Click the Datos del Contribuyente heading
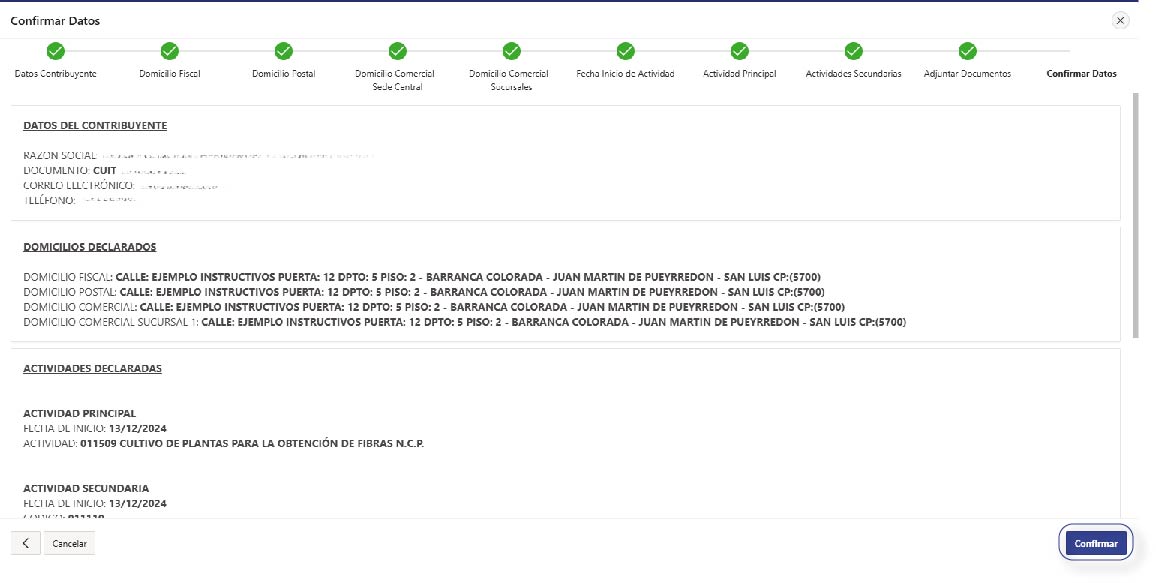 [95, 126]
